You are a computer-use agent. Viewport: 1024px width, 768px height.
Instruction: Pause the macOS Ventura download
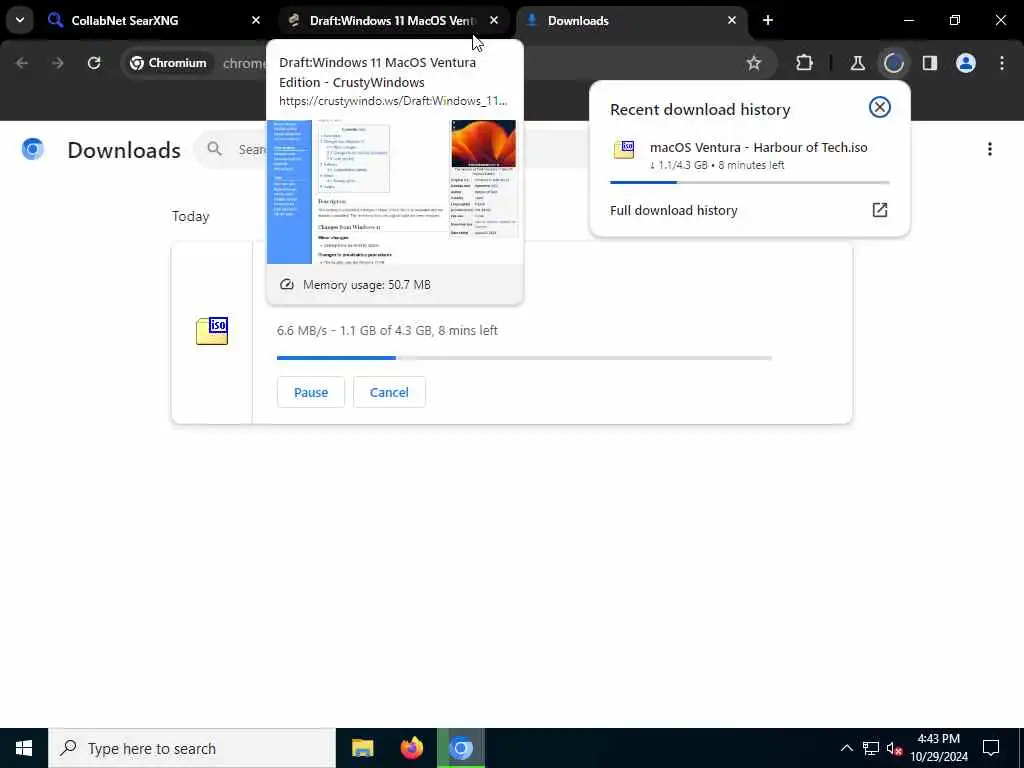pyautogui.click(x=311, y=392)
